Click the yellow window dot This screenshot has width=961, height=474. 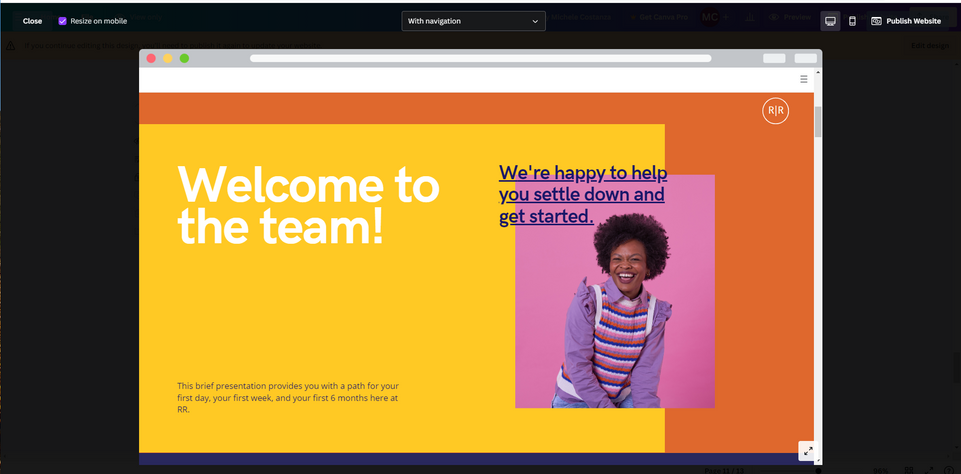click(x=167, y=58)
